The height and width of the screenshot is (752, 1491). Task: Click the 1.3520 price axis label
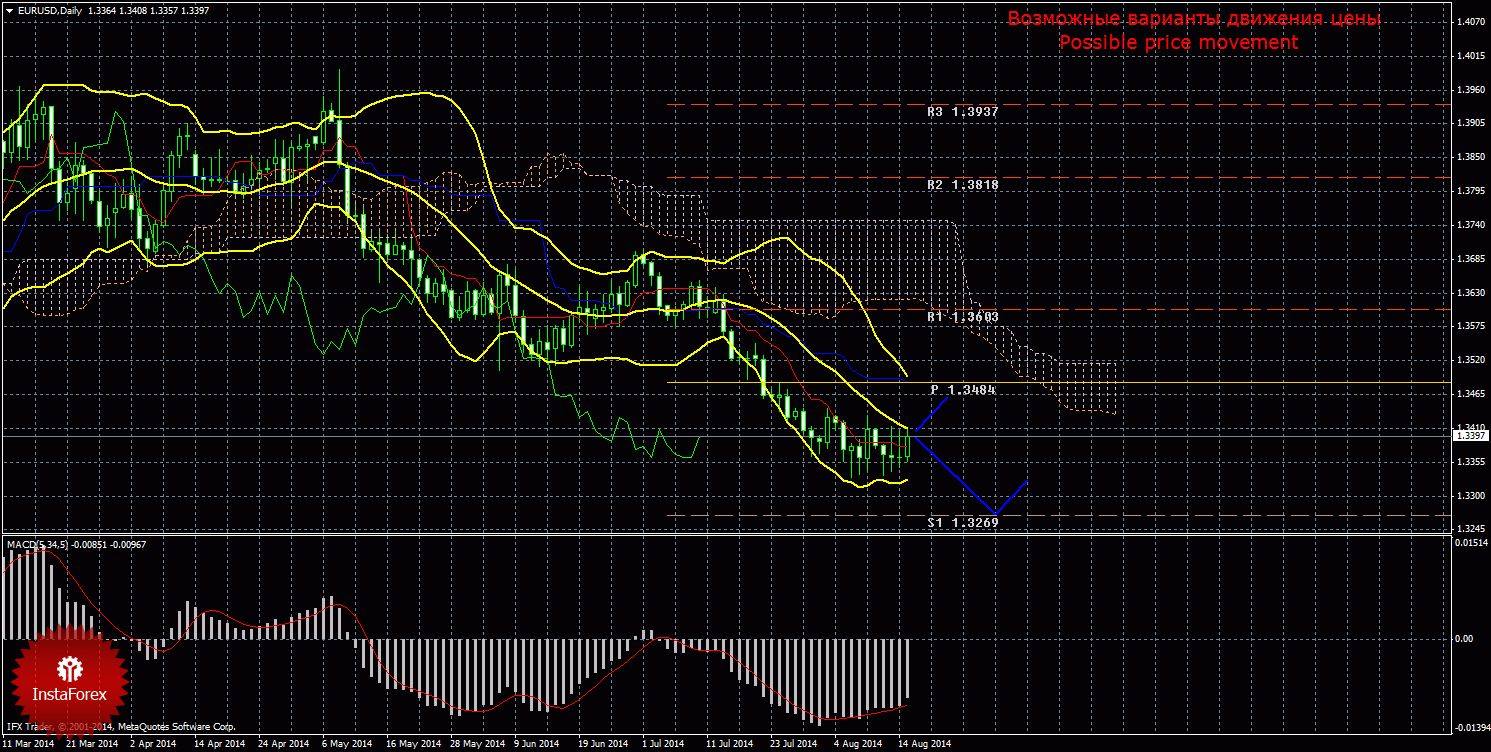pyautogui.click(x=1471, y=360)
